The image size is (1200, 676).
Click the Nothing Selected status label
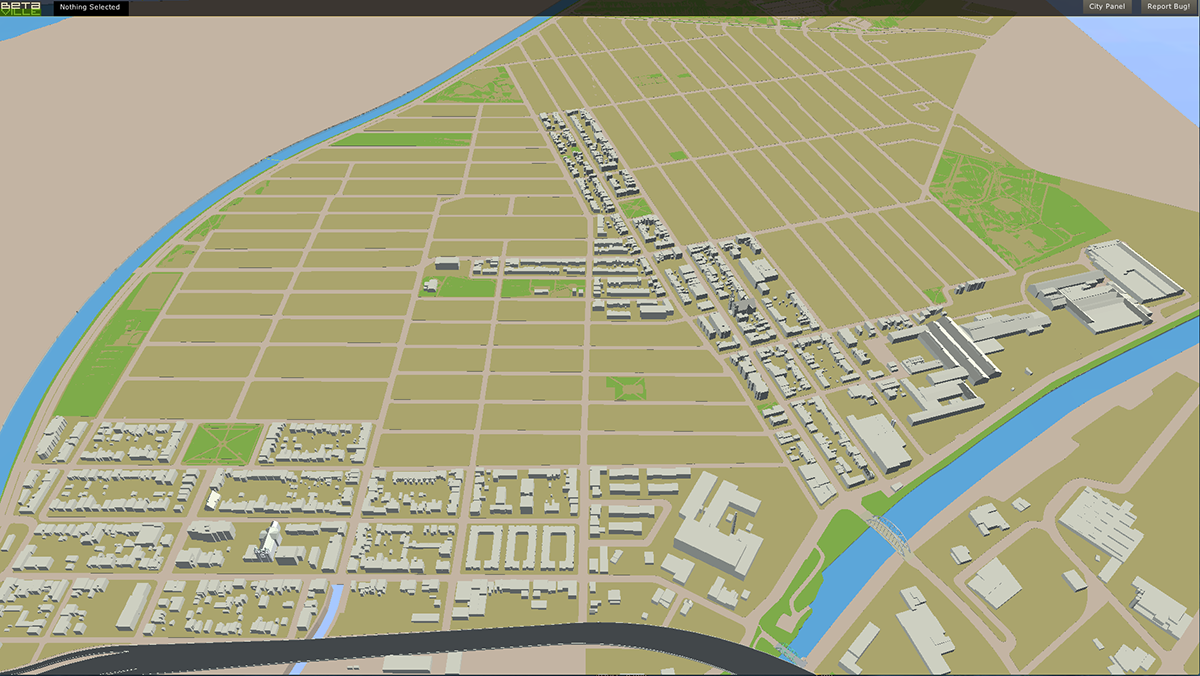pyautogui.click(x=90, y=8)
